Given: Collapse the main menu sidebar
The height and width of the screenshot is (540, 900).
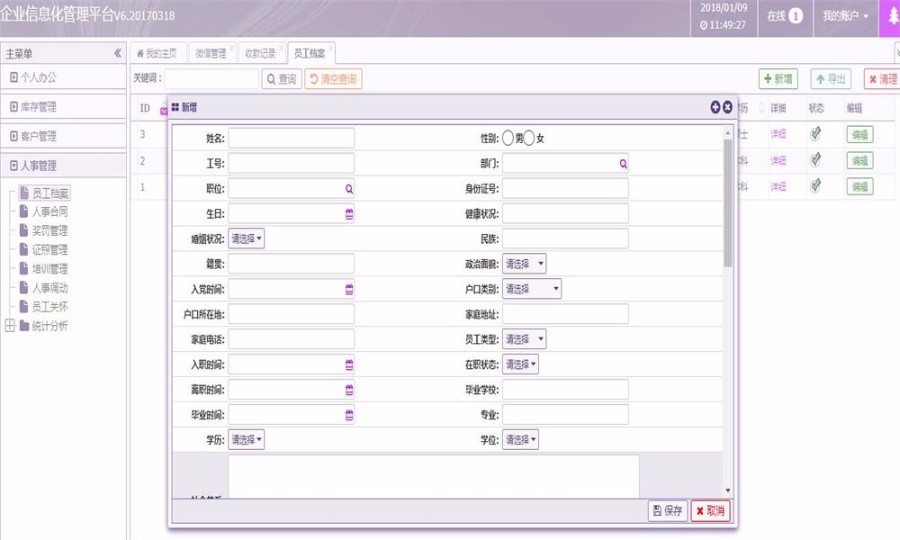Looking at the screenshot, I should coord(117,53).
